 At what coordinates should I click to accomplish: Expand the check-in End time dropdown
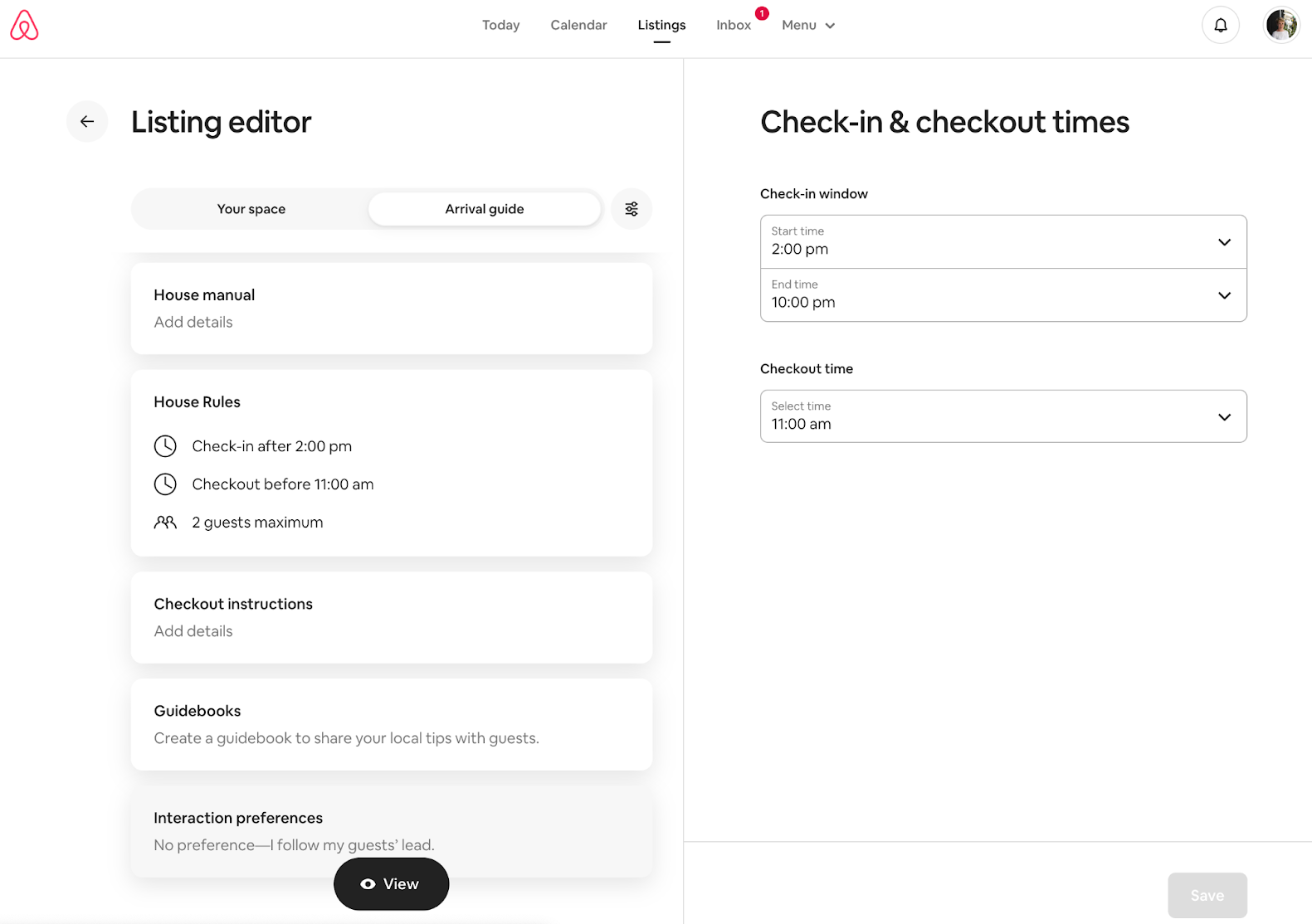pos(1002,295)
